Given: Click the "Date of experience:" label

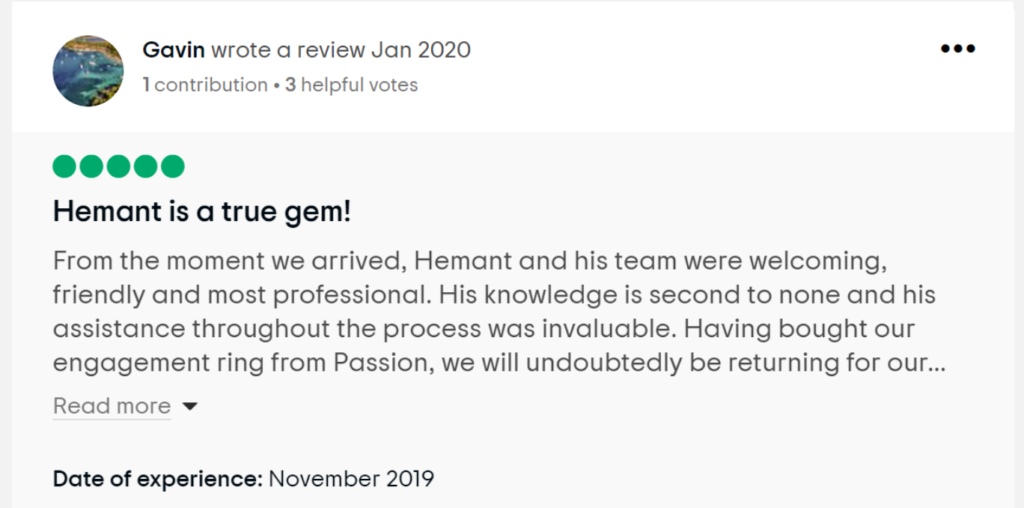Looking at the screenshot, I should [157, 478].
